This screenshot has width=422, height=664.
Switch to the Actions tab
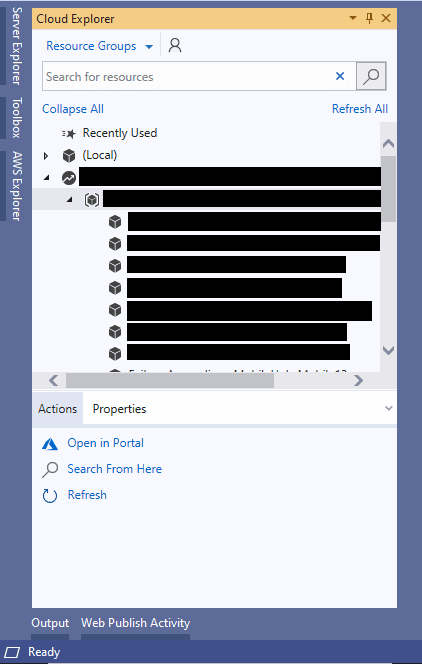58,409
